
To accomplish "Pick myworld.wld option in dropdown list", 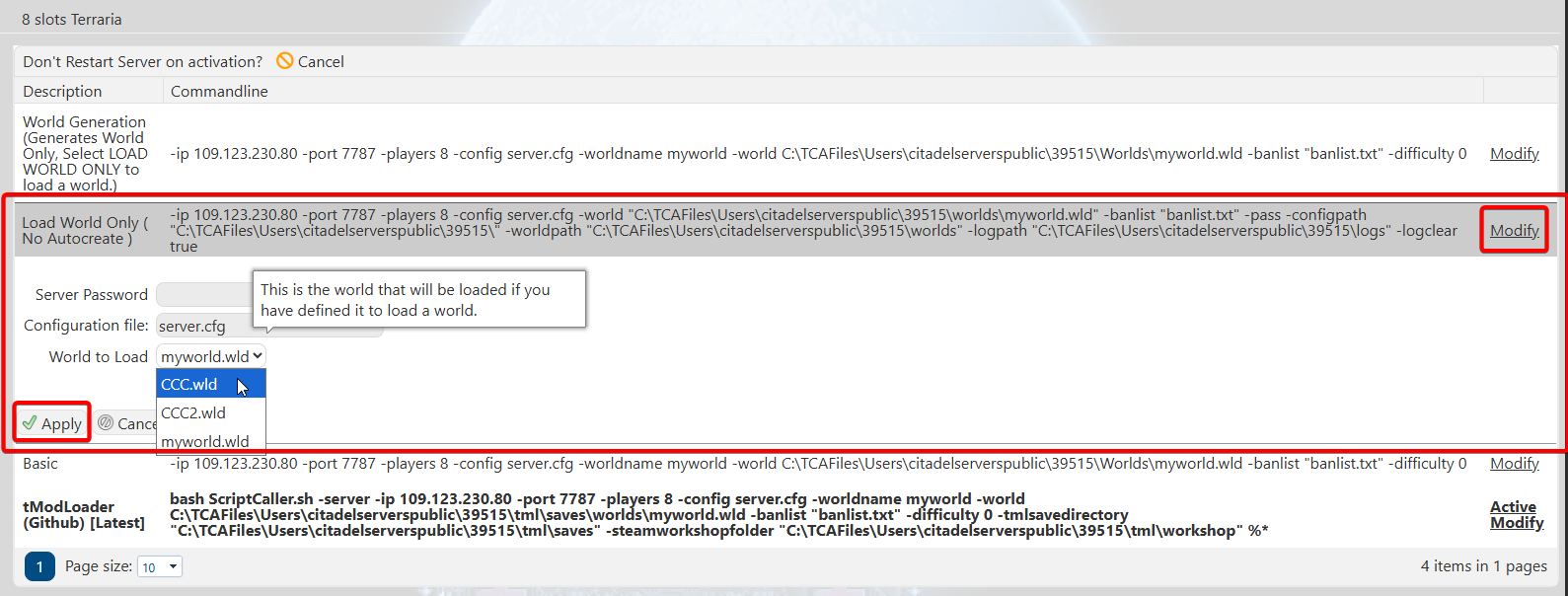I will [x=205, y=440].
